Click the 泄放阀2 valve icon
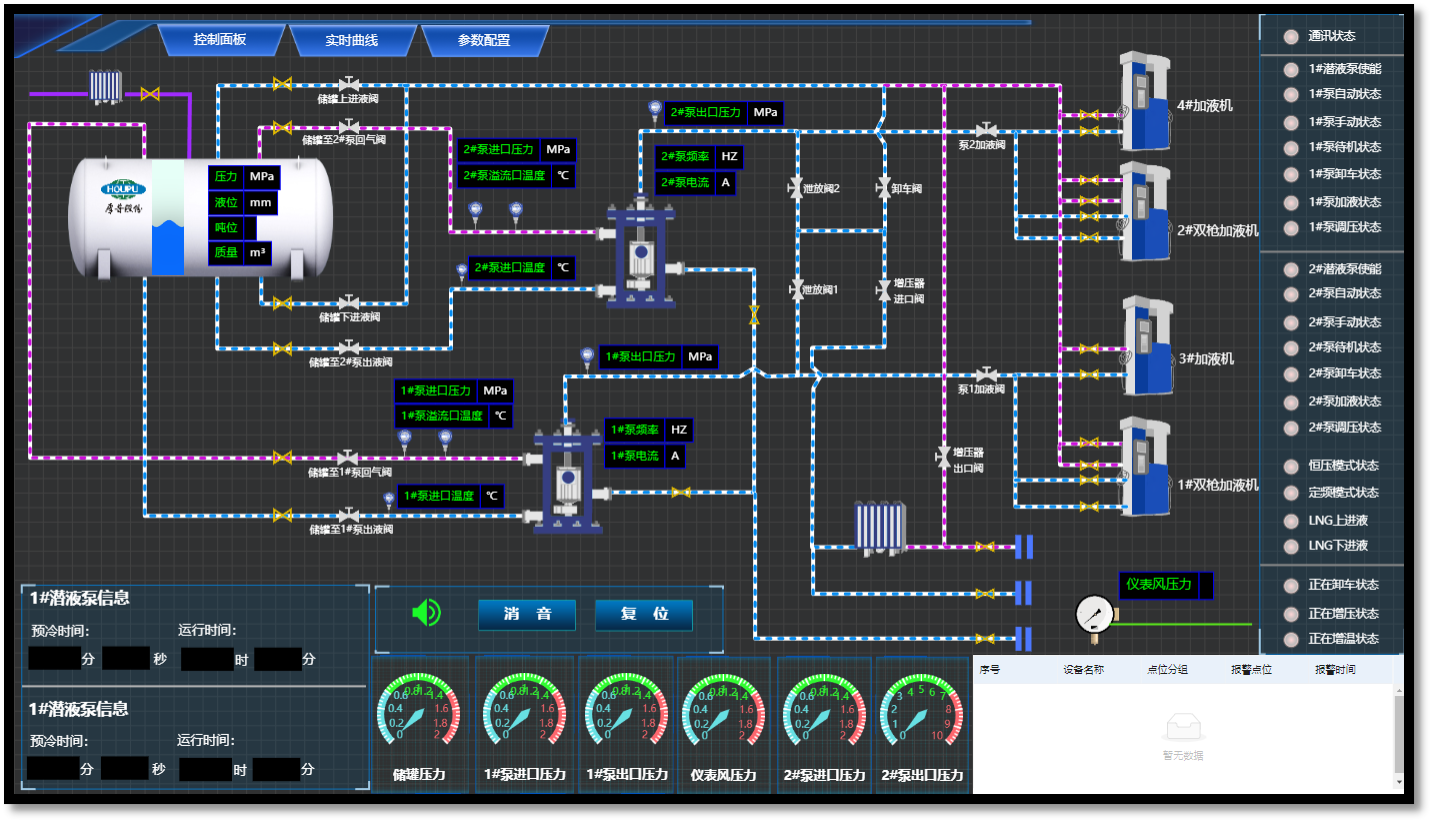Image resolution: width=1433 pixels, height=824 pixels. pos(797,187)
